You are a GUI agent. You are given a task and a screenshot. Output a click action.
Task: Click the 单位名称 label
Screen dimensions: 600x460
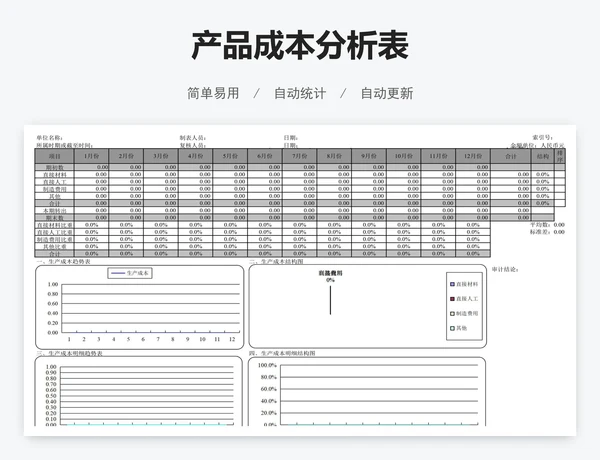click(50, 137)
